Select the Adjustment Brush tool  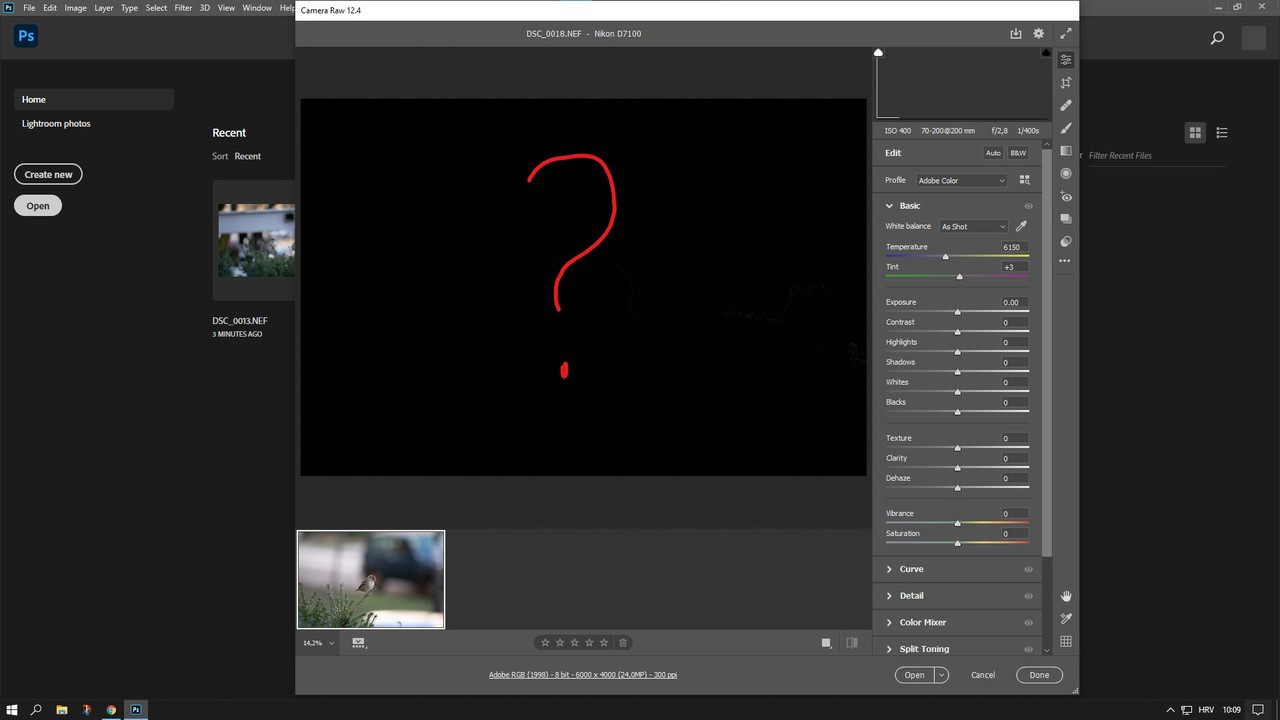click(1066, 128)
